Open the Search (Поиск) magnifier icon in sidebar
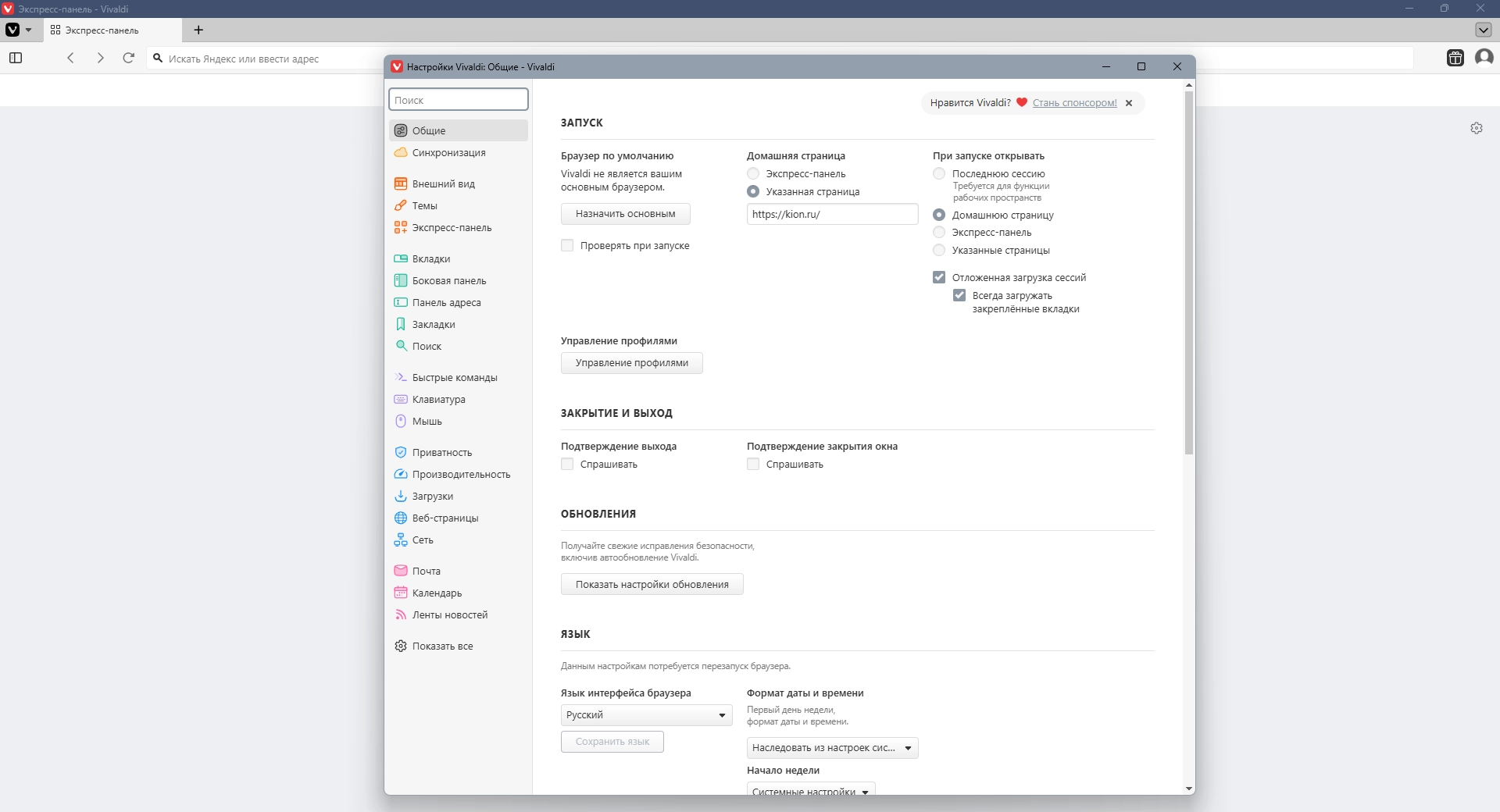 (x=401, y=346)
